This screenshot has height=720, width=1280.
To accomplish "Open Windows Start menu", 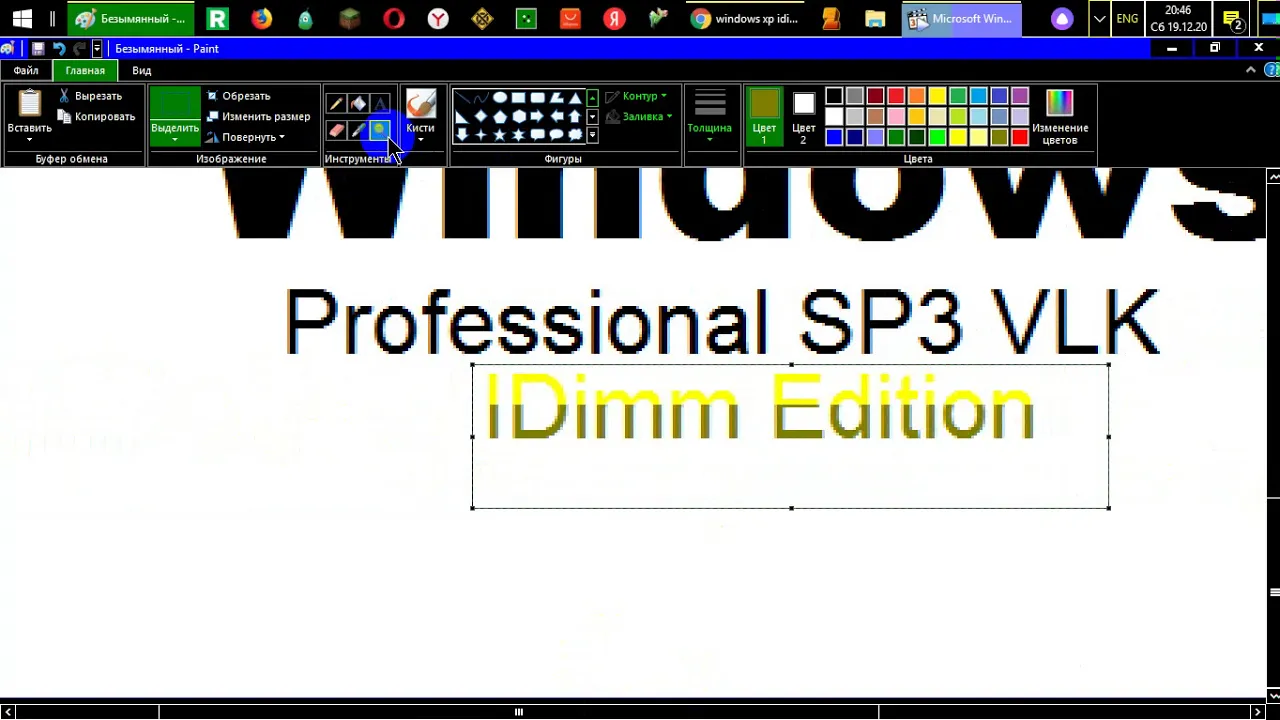I will coord(21,19).
